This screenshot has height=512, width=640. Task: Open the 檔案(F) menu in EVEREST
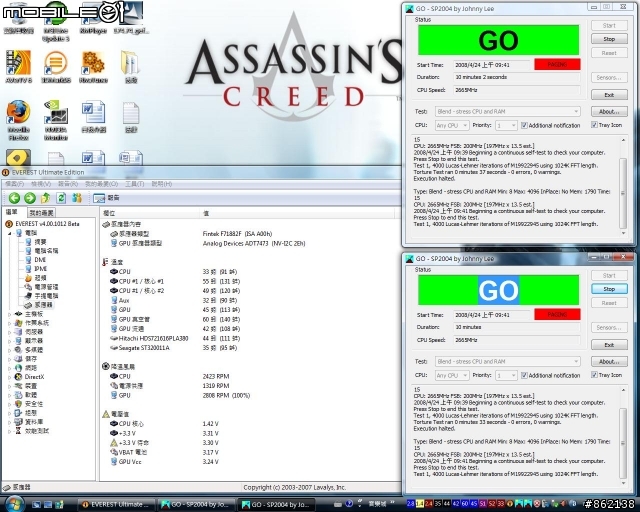tap(14, 184)
